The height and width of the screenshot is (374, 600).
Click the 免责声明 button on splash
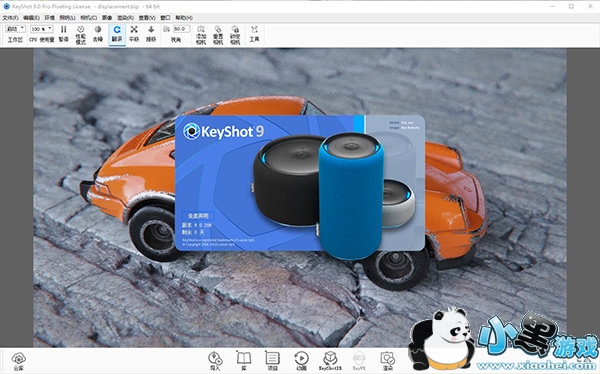click(198, 216)
